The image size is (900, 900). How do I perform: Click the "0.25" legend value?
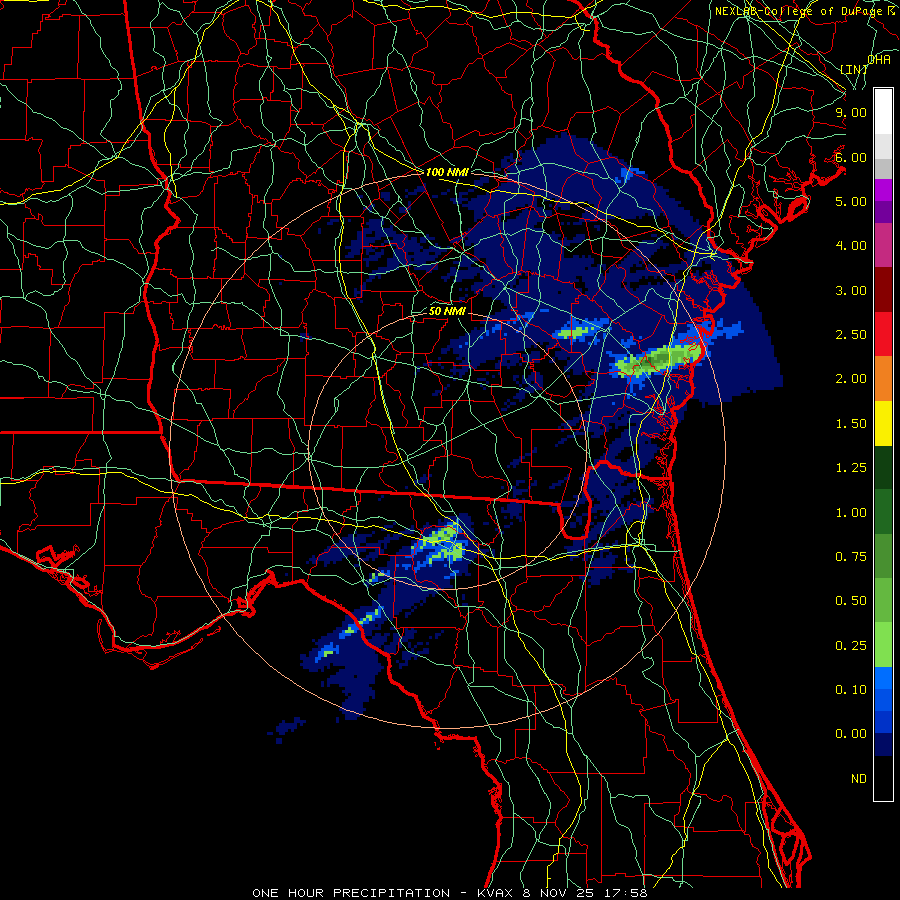851,646
